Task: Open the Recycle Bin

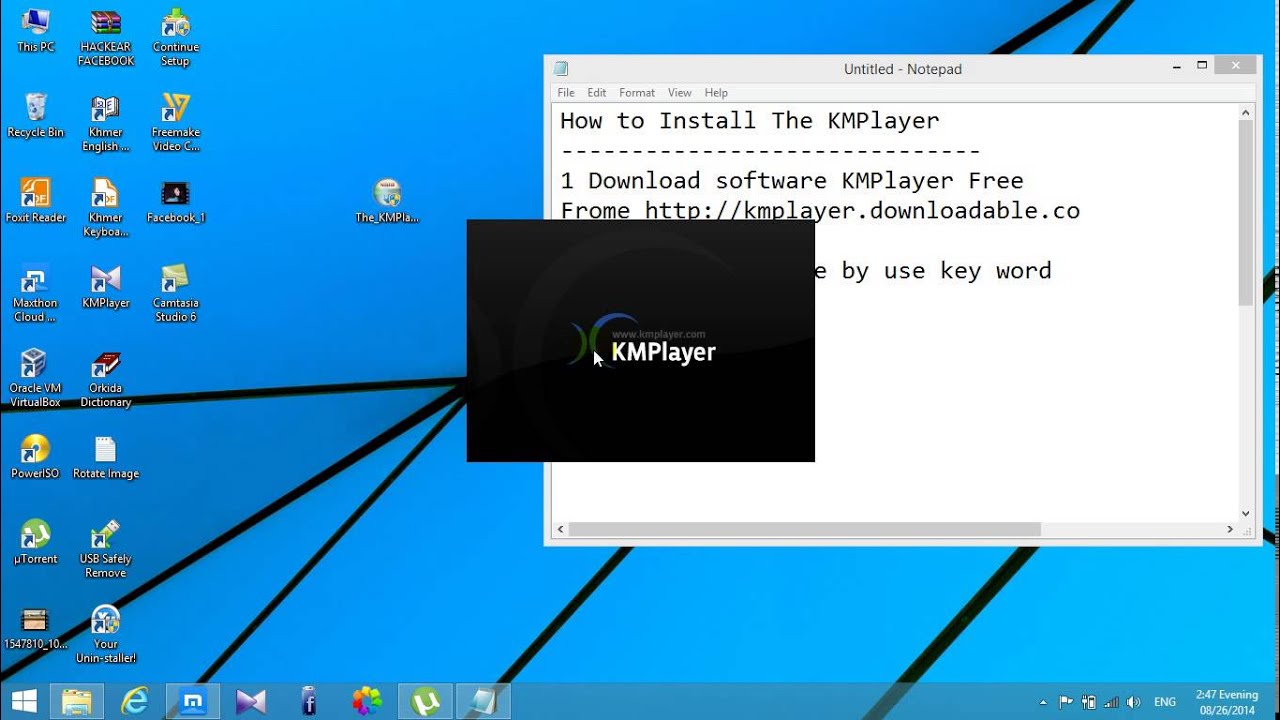Action: (x=35, y=115)
